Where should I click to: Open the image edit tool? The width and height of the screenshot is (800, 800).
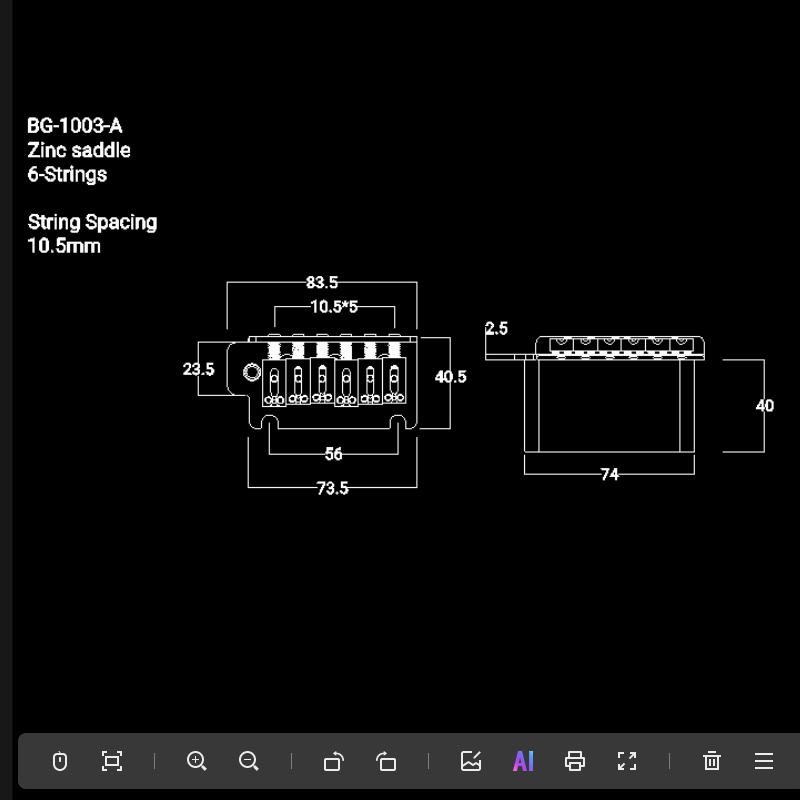coord(470,761)
